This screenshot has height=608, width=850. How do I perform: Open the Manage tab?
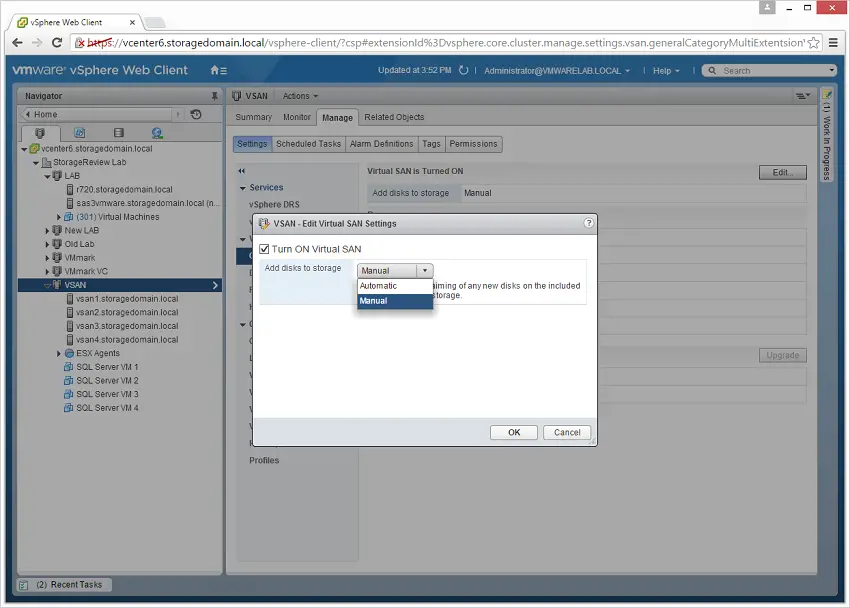(337, 118)
